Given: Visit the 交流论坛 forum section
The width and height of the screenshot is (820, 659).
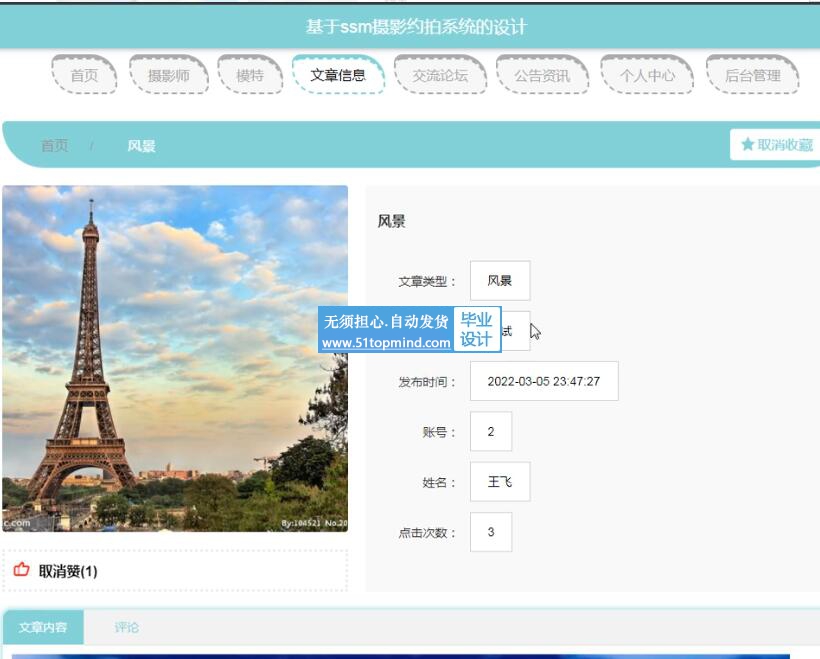Looking at the screenshot, I should click(x=440, y=75).
